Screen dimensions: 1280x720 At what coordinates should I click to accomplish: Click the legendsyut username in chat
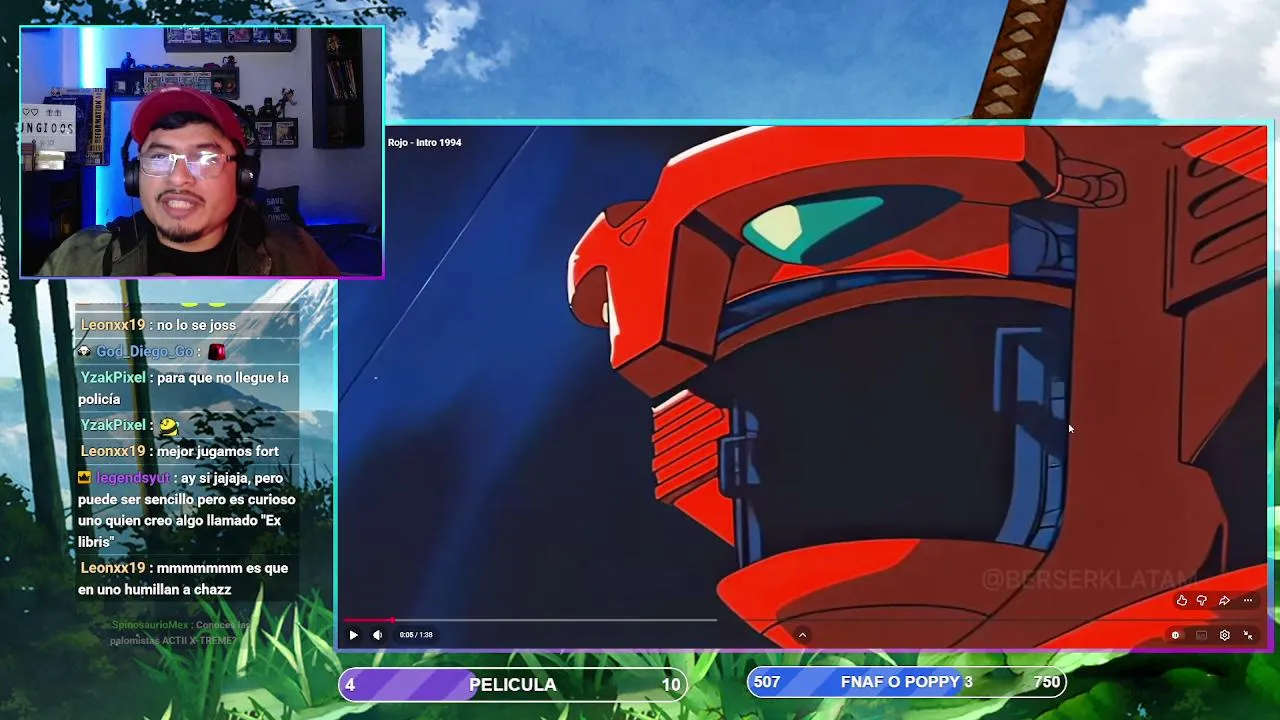pos(133,478)
